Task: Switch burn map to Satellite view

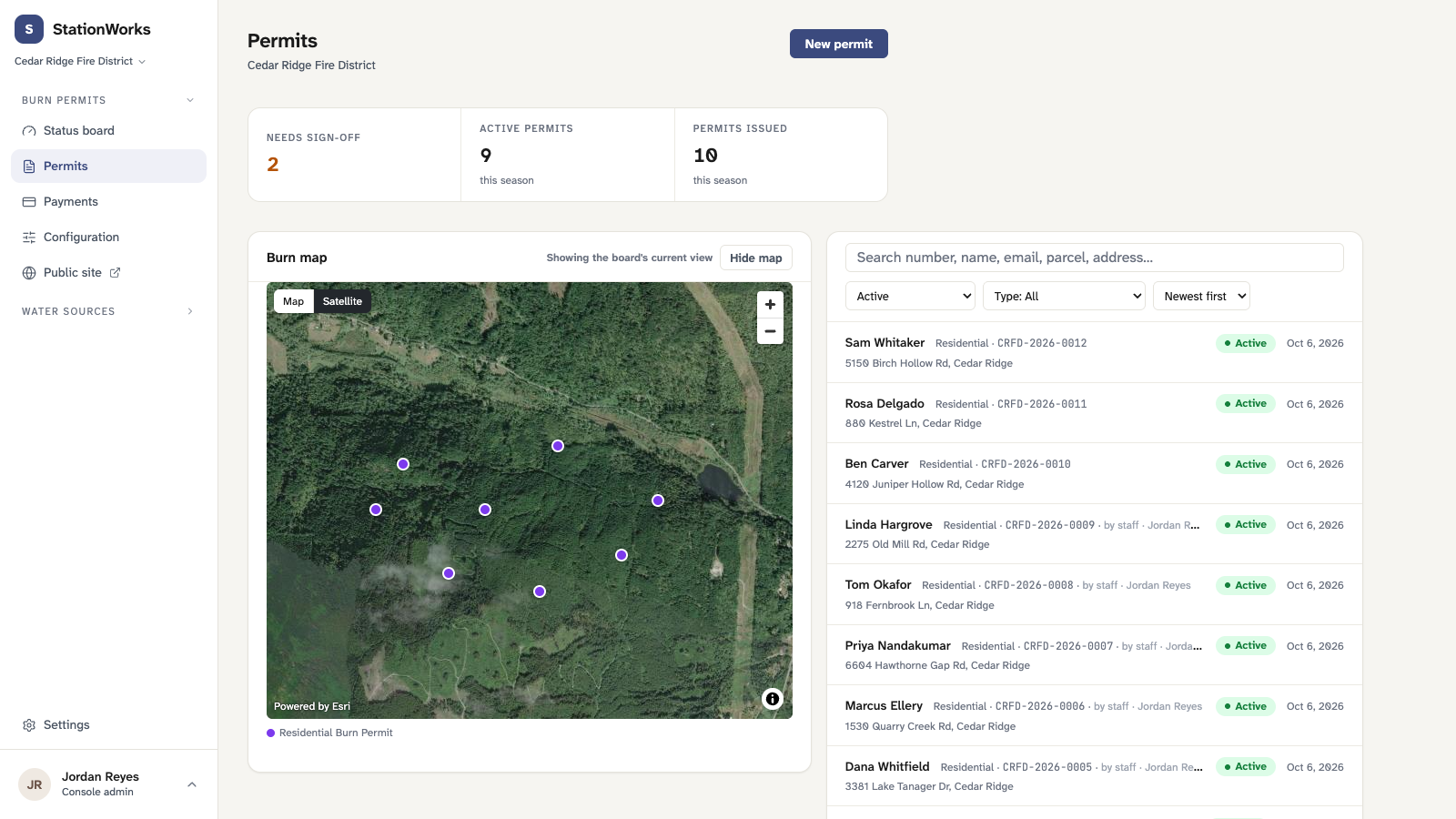Action: tap(342, 301)
